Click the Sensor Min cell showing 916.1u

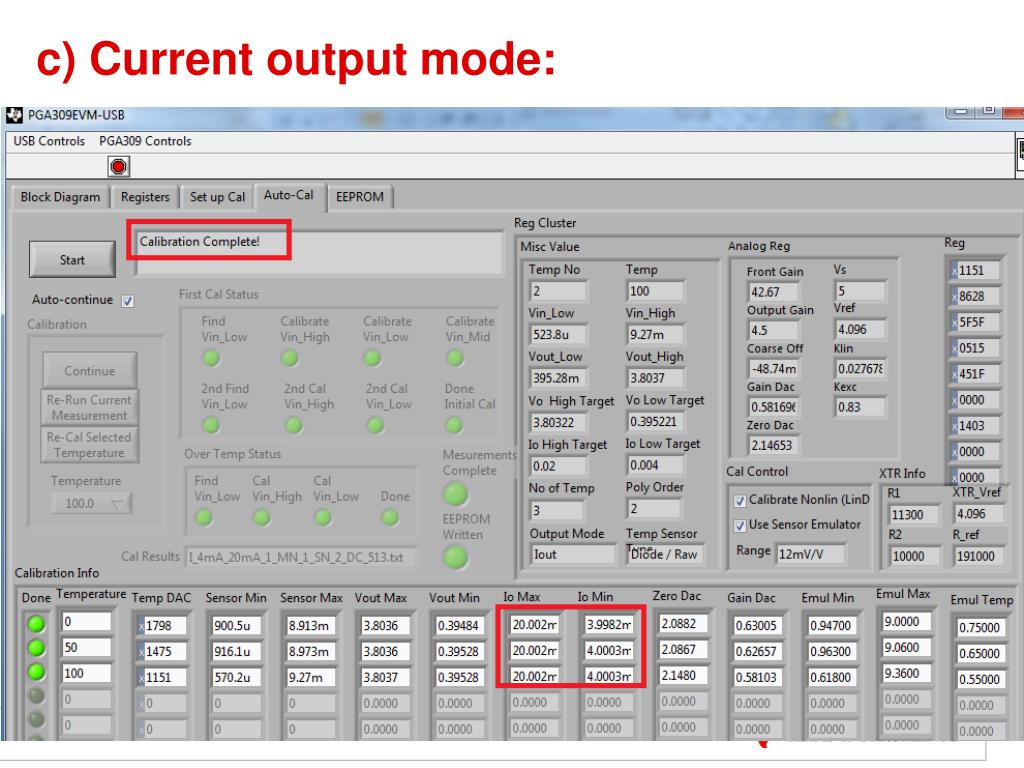(236, 652)
